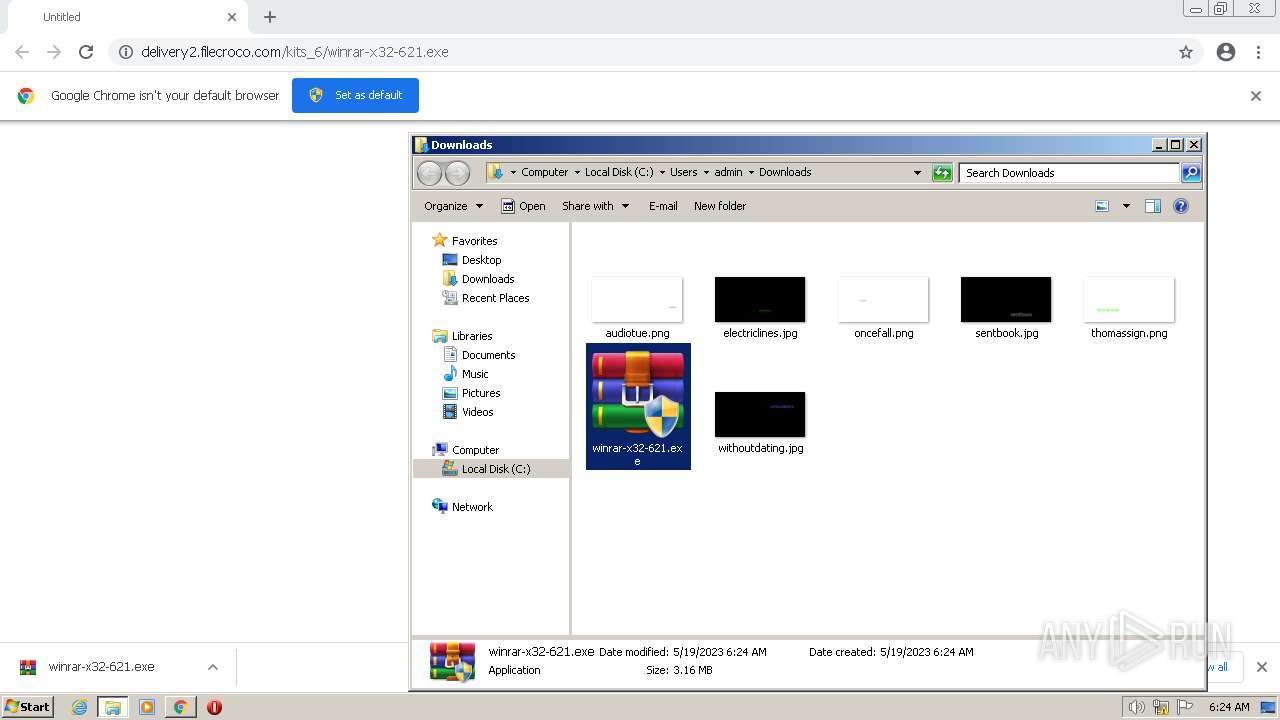
Task: Select electriclines.jpg file
Action: pyautogui.click(x=760, y=308)
